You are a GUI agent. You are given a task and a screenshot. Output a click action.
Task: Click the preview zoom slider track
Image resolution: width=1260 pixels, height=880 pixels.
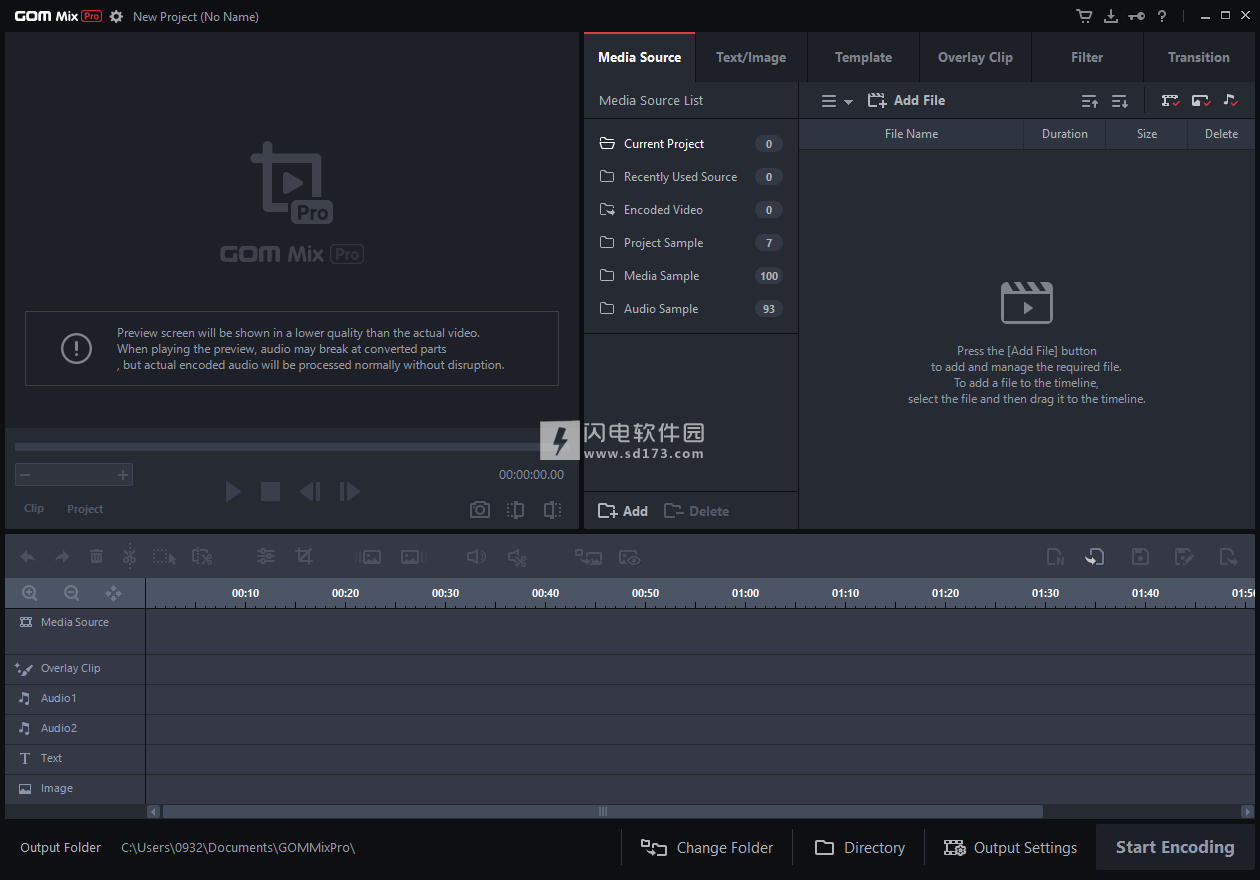point(74,475)
